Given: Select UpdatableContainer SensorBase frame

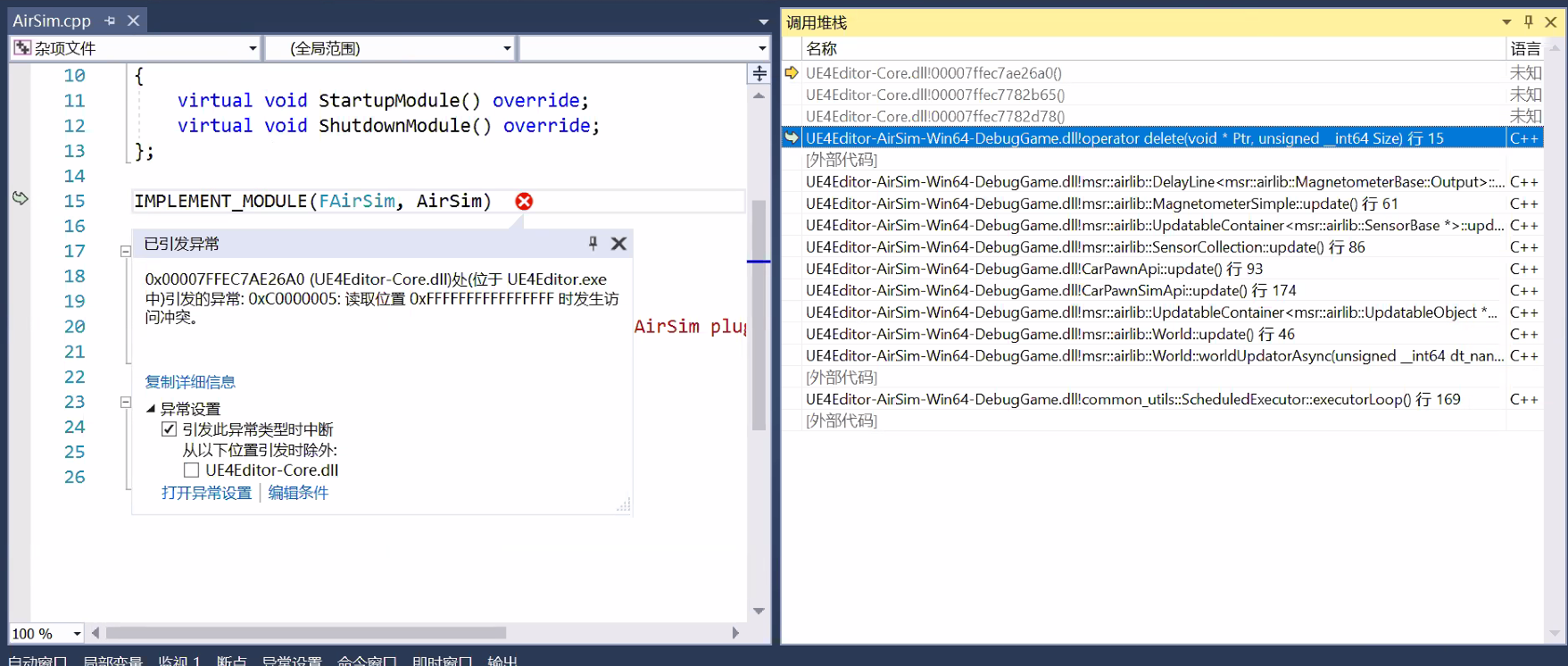Looking at the screenshot, I should 1163,225.
